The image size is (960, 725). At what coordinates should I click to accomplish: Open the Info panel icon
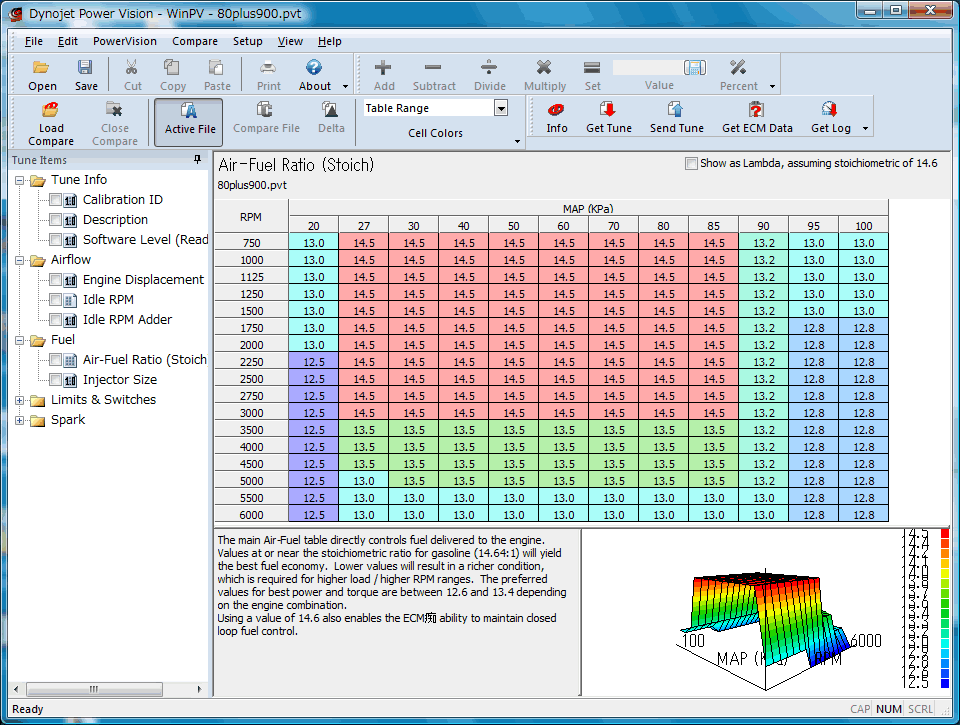pyautogui.click(x=557, y=110)
